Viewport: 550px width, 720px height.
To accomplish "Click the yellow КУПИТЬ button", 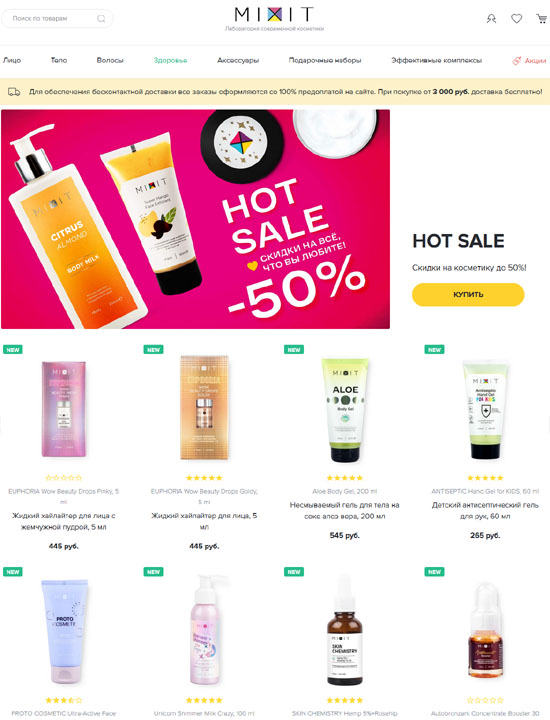I will pos(468,294).
